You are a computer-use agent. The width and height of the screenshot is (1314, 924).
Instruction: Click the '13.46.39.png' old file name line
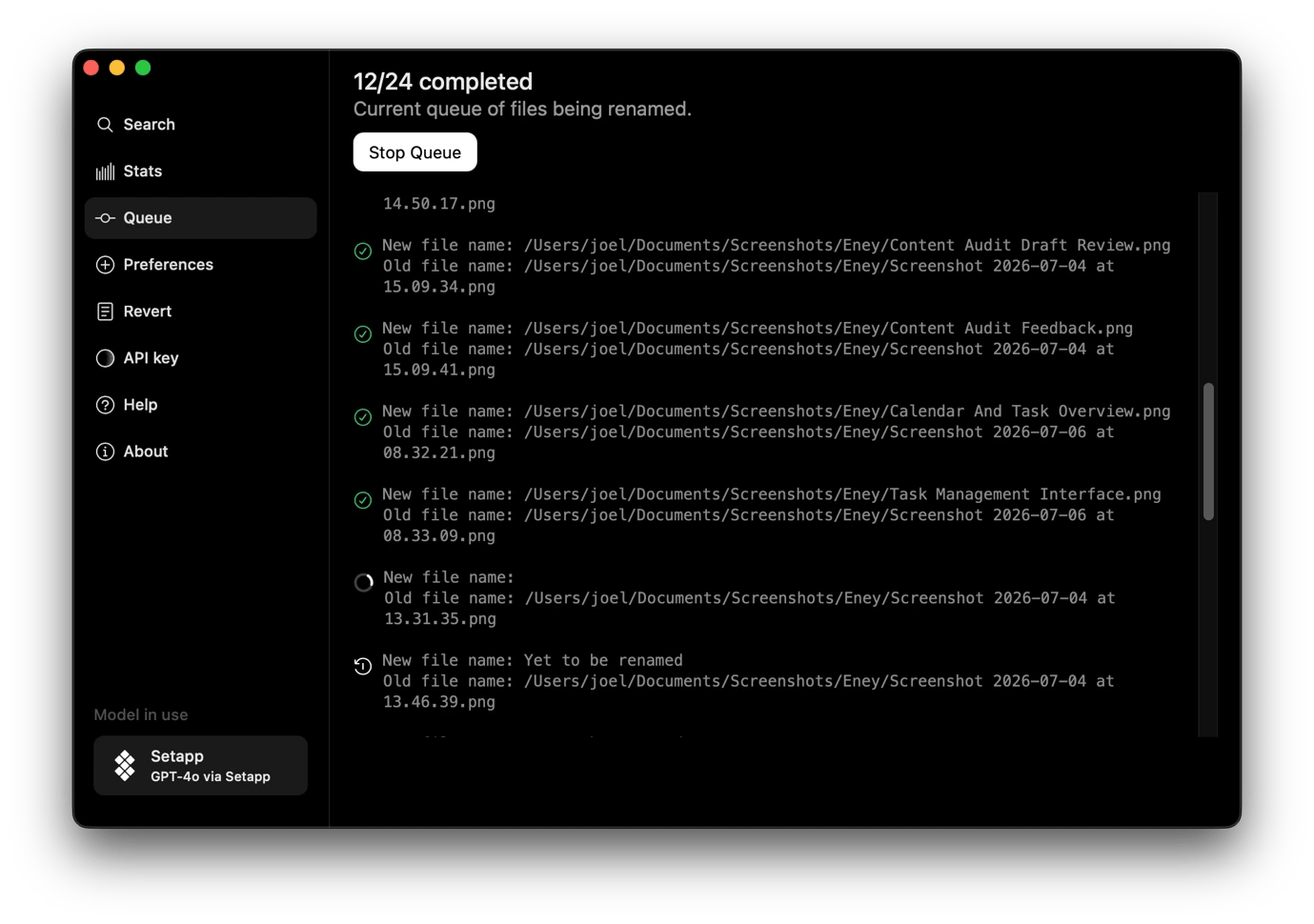pyautogui.click(x=439, y=701)
